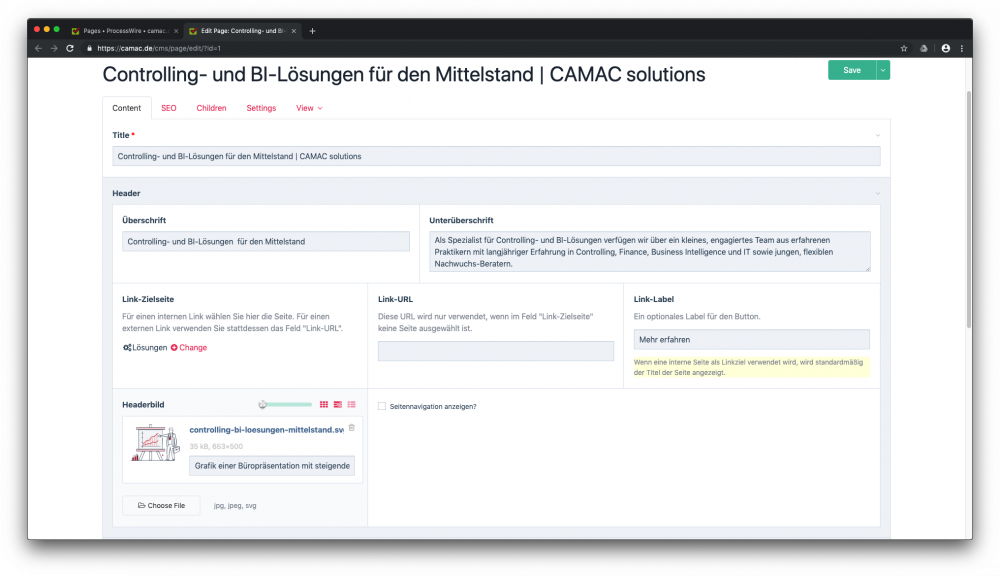Image resolution: width=1000 pixels, height=576 pixels.
Task: Switch image view to grid mode
Action: coord(324,404)
